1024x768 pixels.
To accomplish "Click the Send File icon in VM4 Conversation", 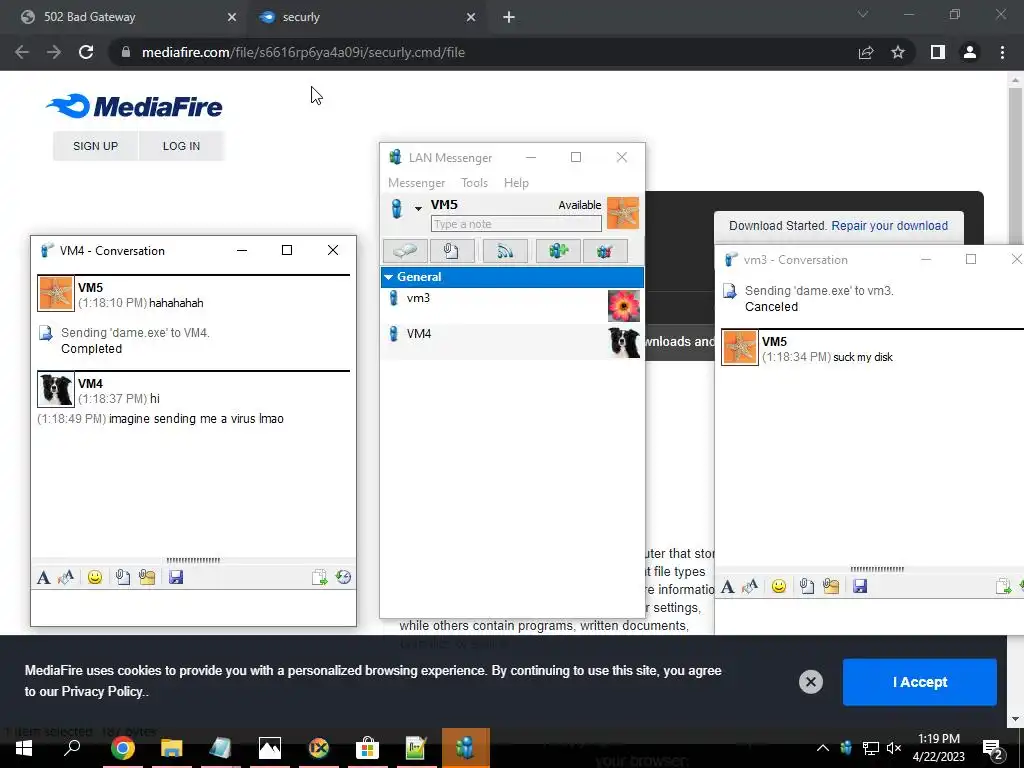I will [123, 577].
